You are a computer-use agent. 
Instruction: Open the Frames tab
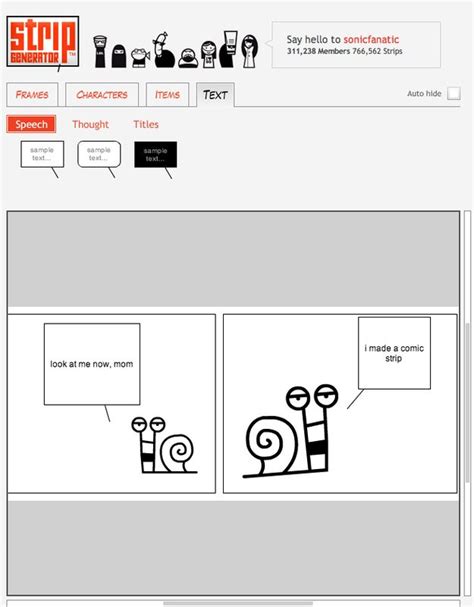(32, 94)
